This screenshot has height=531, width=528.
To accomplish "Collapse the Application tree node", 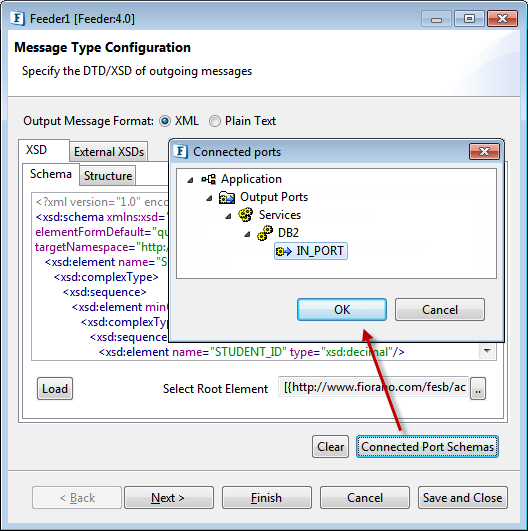I will 190,180.
